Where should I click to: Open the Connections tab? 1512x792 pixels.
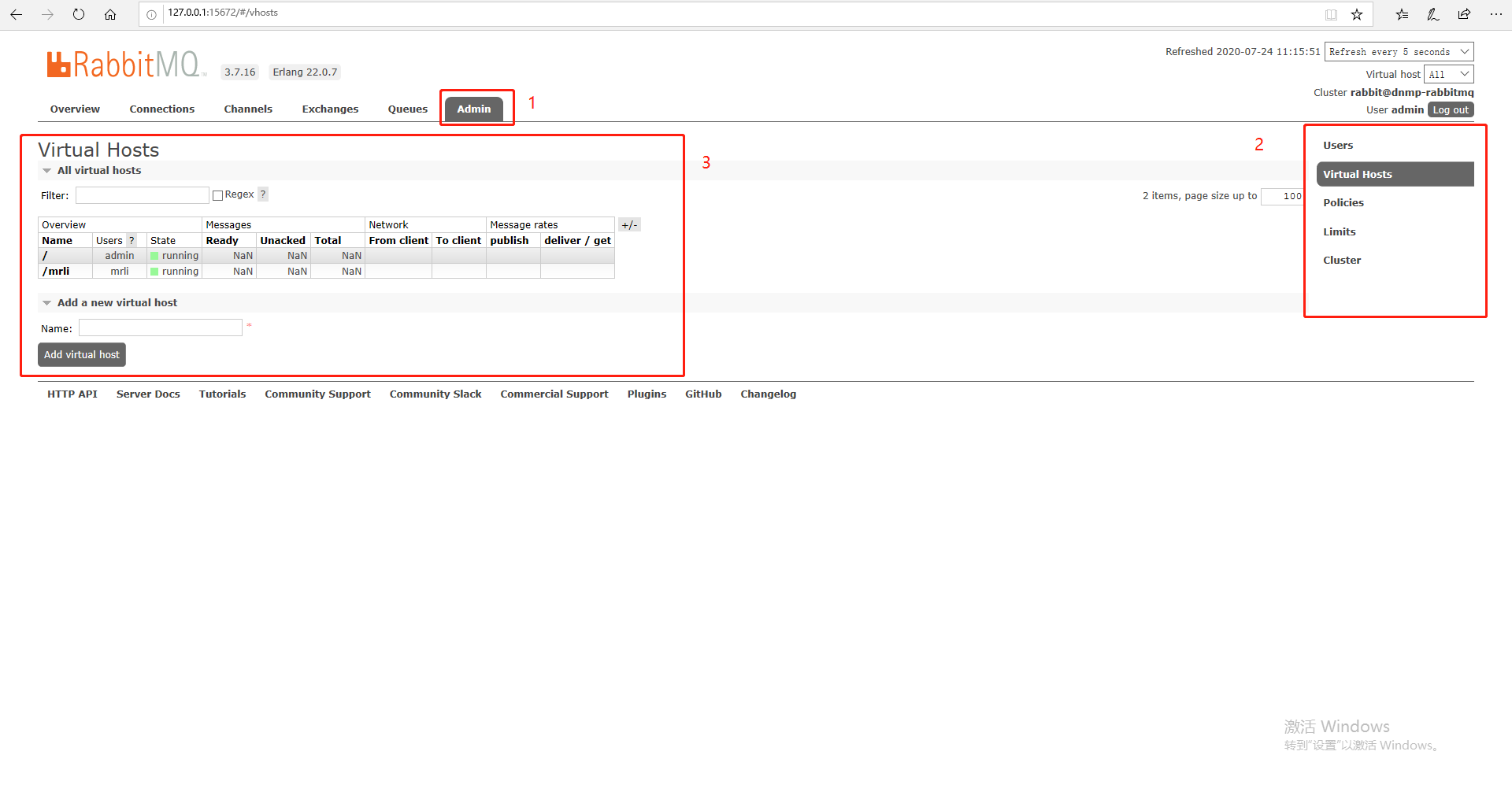coord(162,109)
